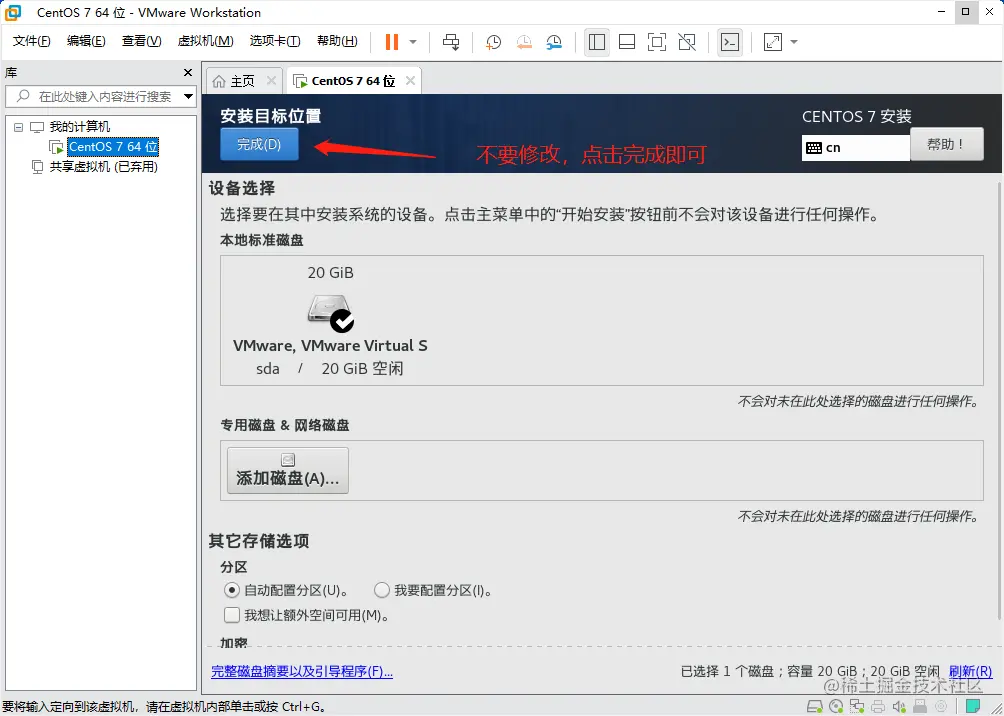The width and height of the screenshot is (1004, 716).
Task: Select 我要配置分区(I) radio button
Action: click(x=382, y=590)
